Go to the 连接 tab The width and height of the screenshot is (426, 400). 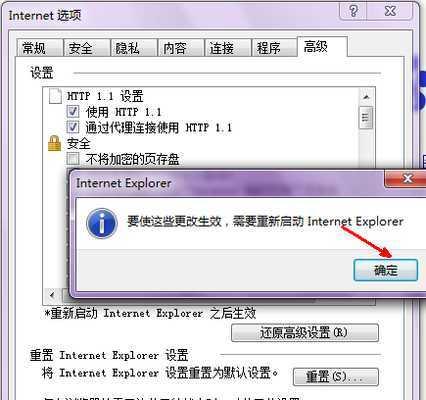point(228,48)
